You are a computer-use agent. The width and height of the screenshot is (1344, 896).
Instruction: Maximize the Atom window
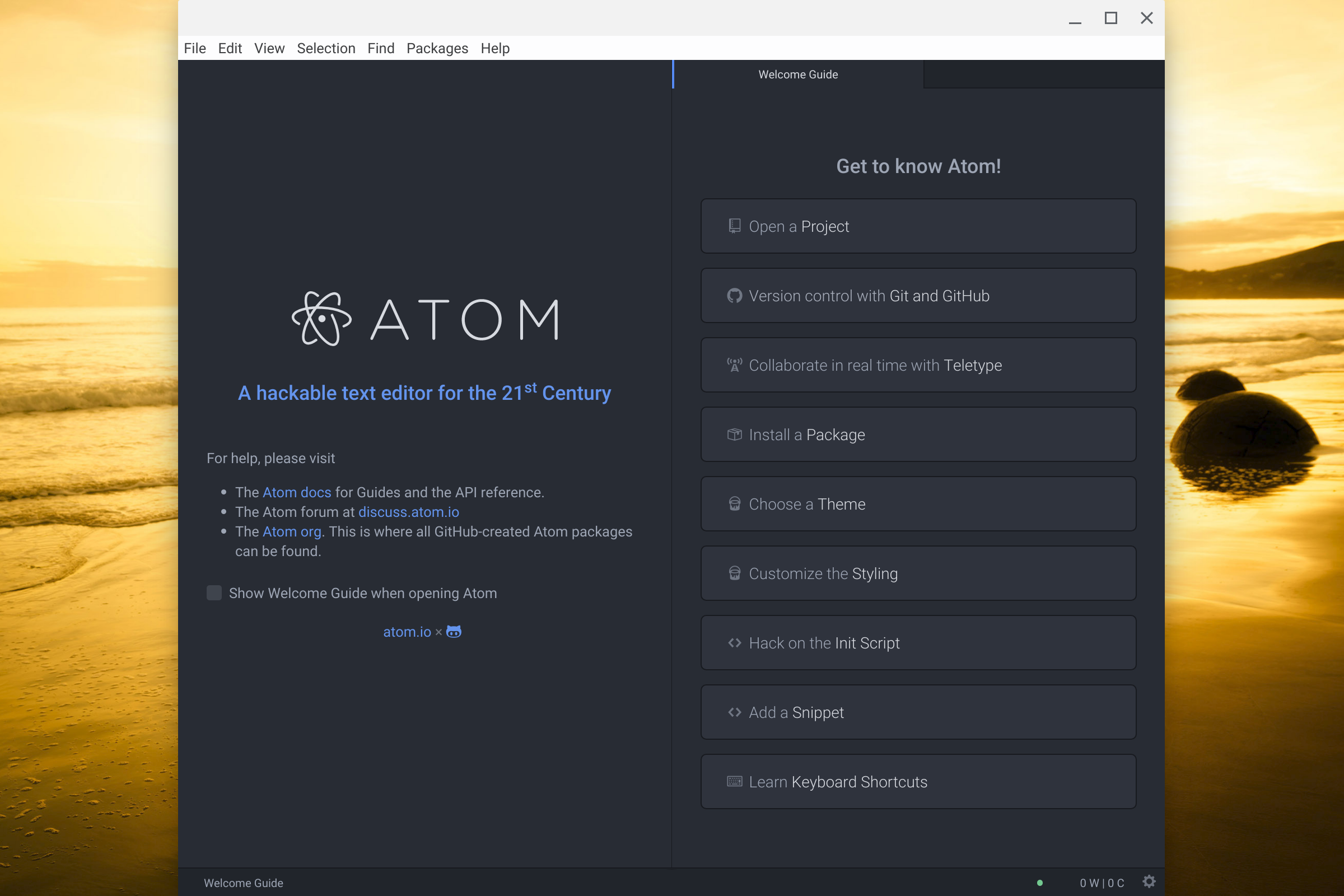click(x=1111, y=18)
